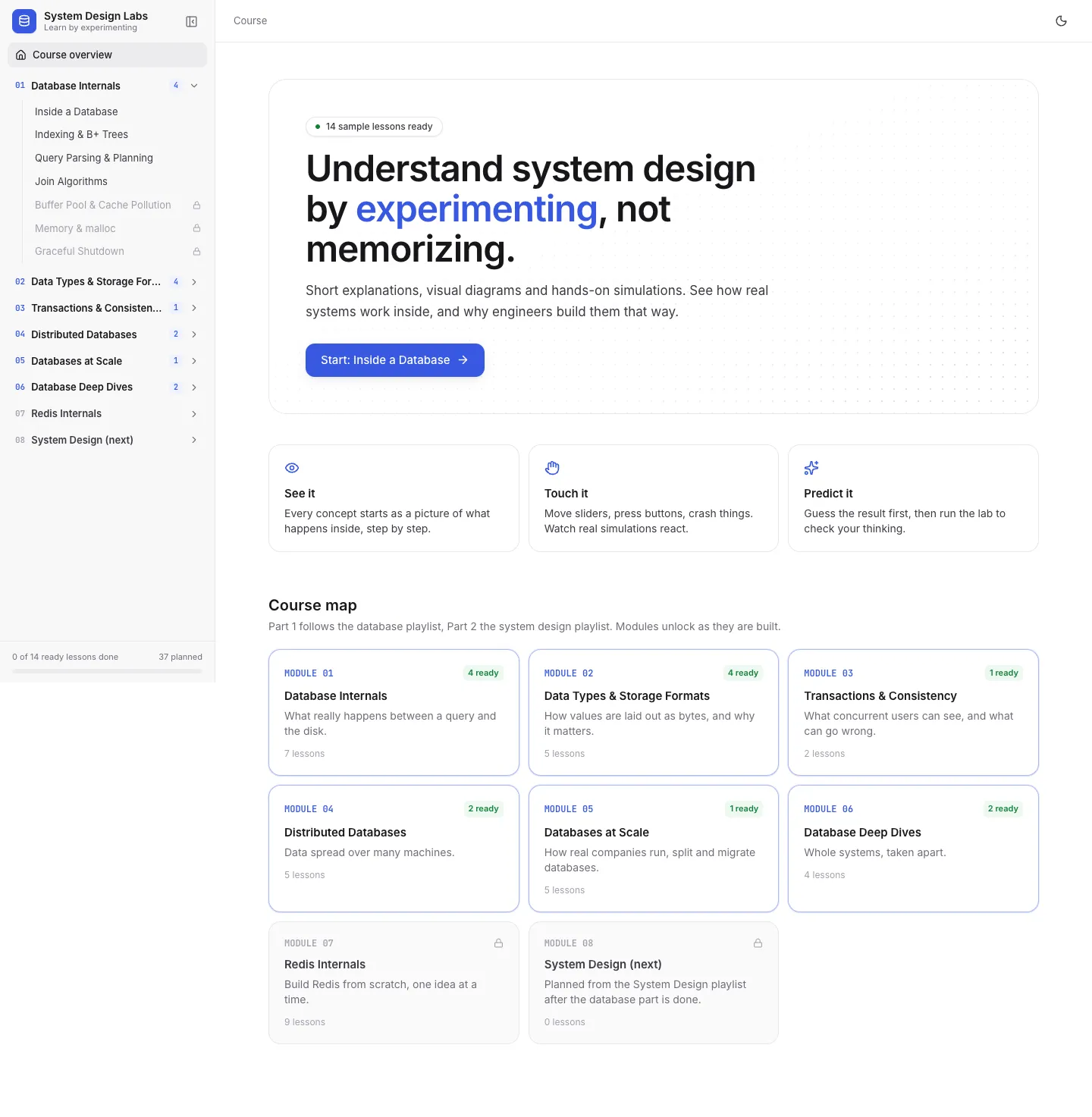Expand the Transactions & Consistency section

(194, 308)
